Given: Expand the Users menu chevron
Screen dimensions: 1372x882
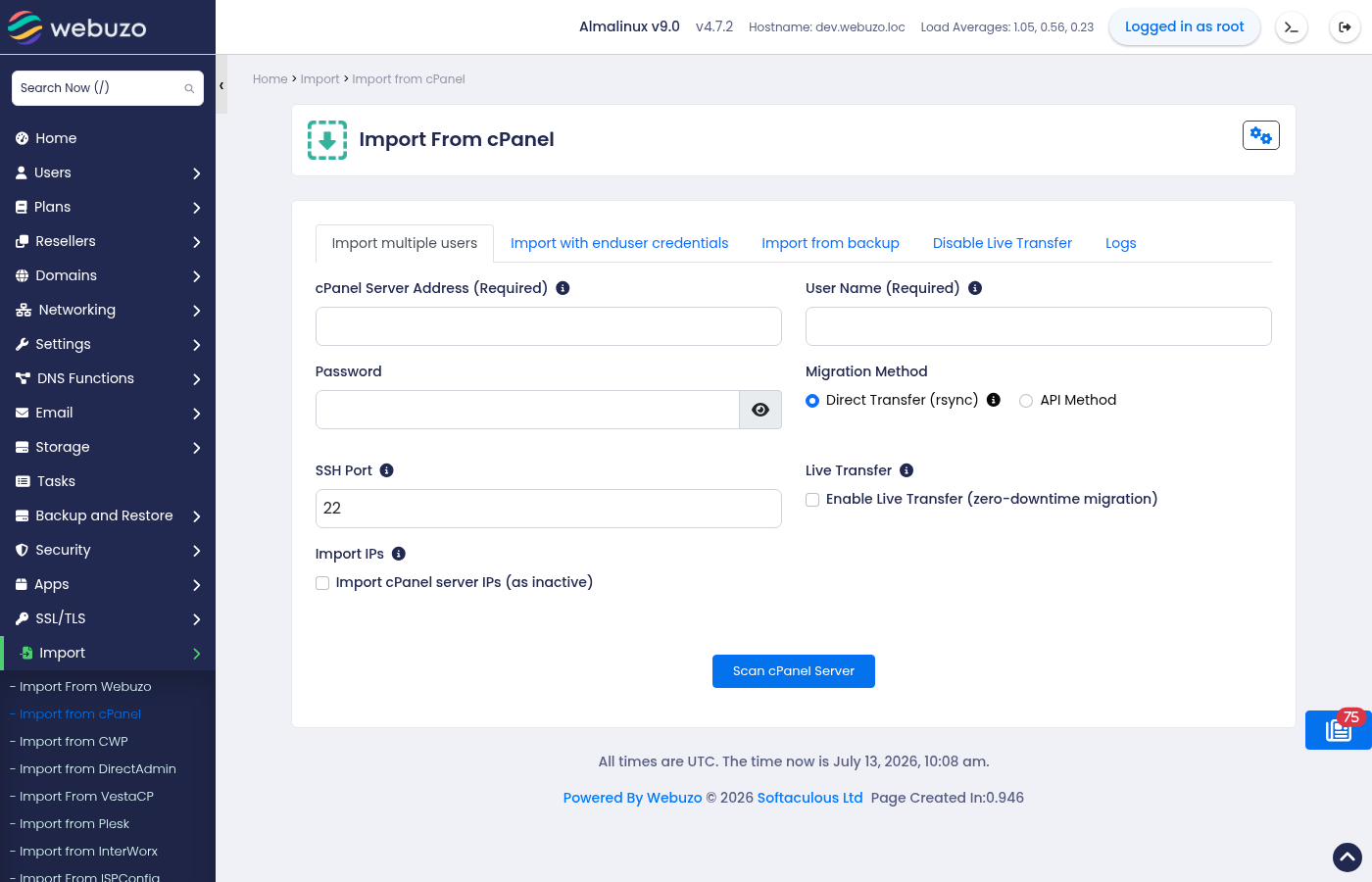Looking at the screenshot, I should click(197, 173).
